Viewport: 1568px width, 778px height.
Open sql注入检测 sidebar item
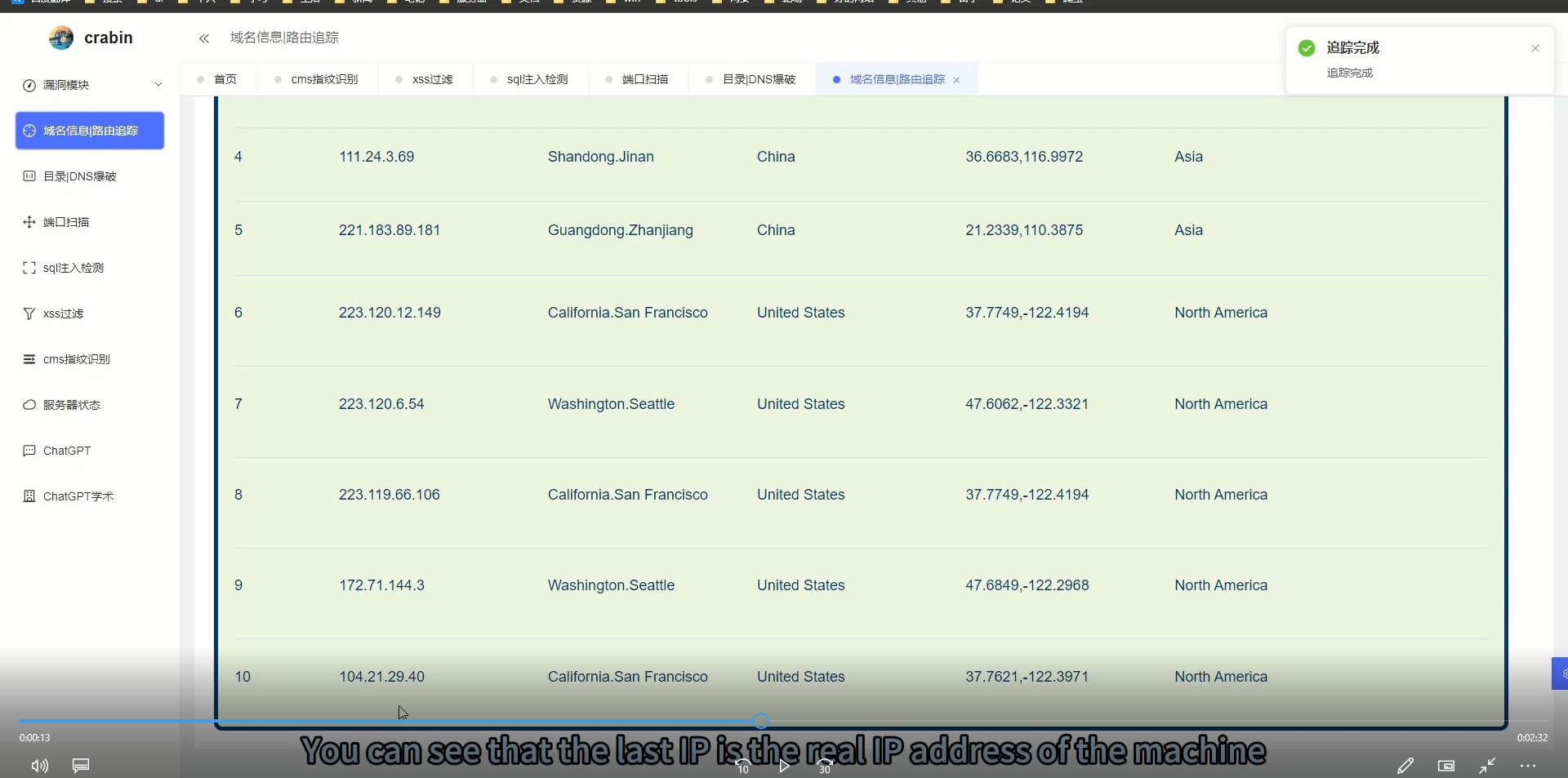click(x=90, y=268)
